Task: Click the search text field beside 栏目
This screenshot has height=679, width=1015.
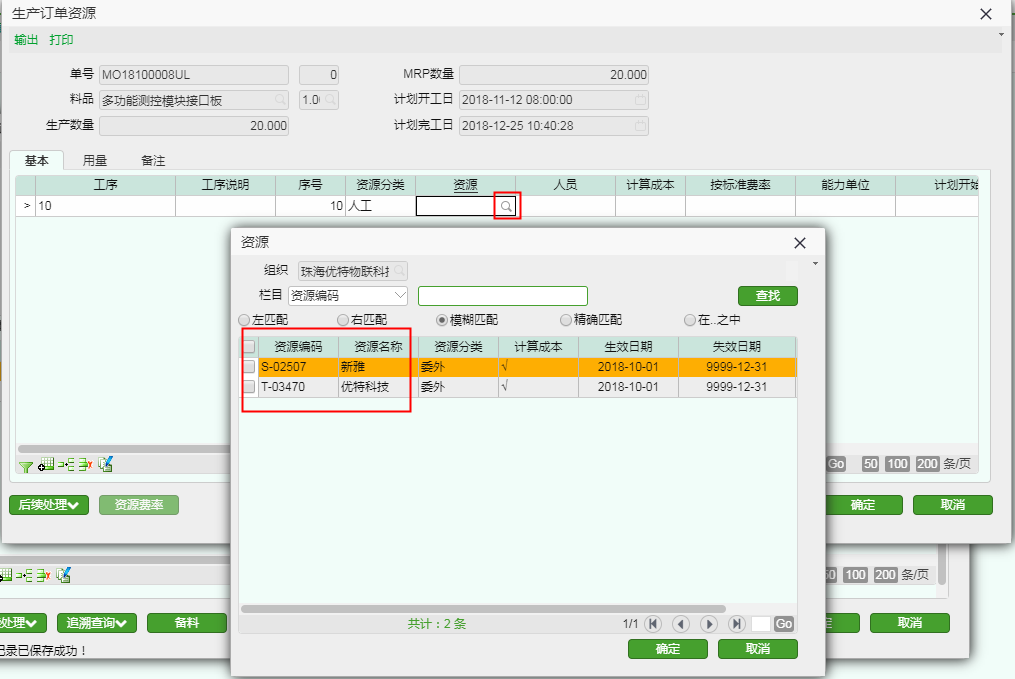Action: (502, 296)
